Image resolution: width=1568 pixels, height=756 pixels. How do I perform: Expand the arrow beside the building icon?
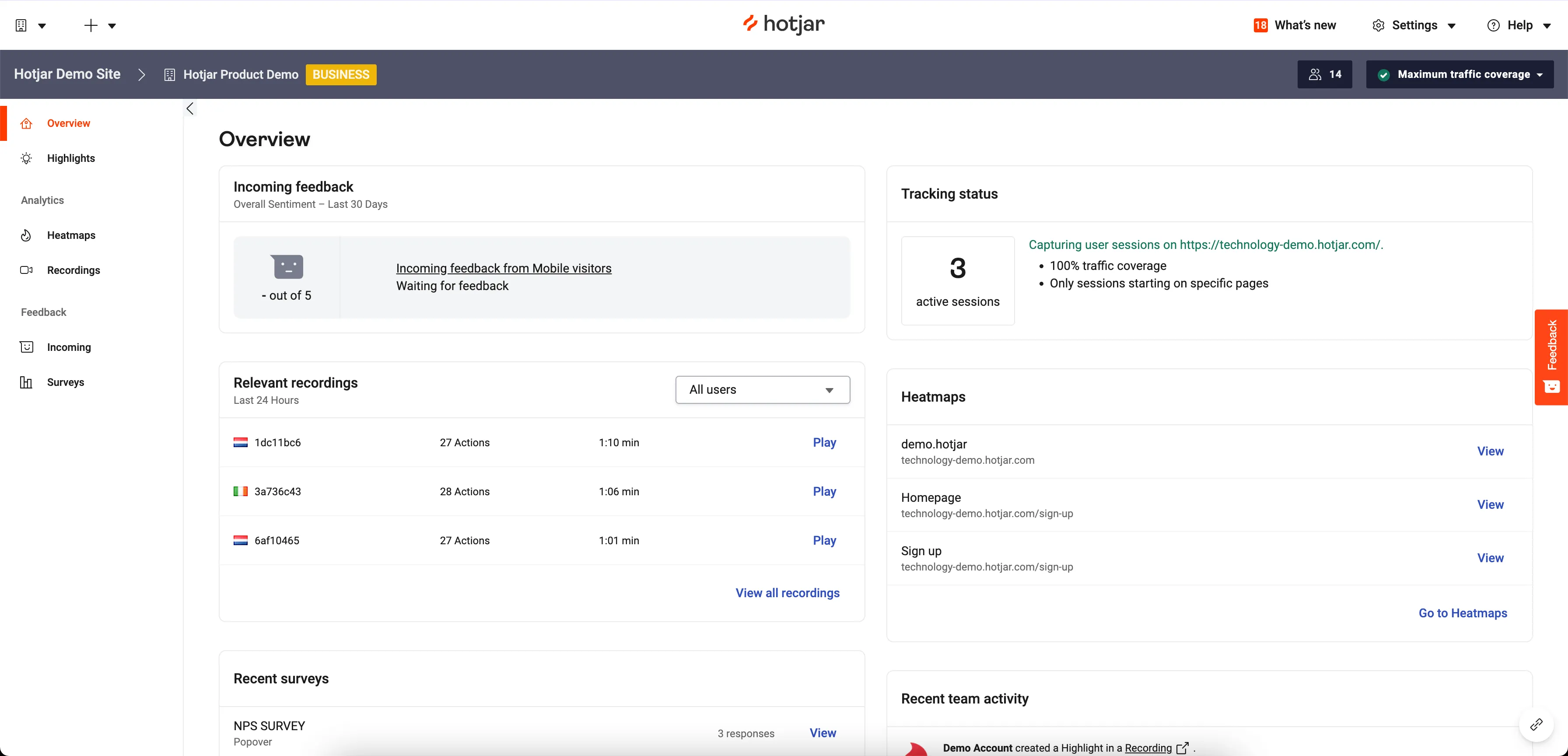(42, 26)
